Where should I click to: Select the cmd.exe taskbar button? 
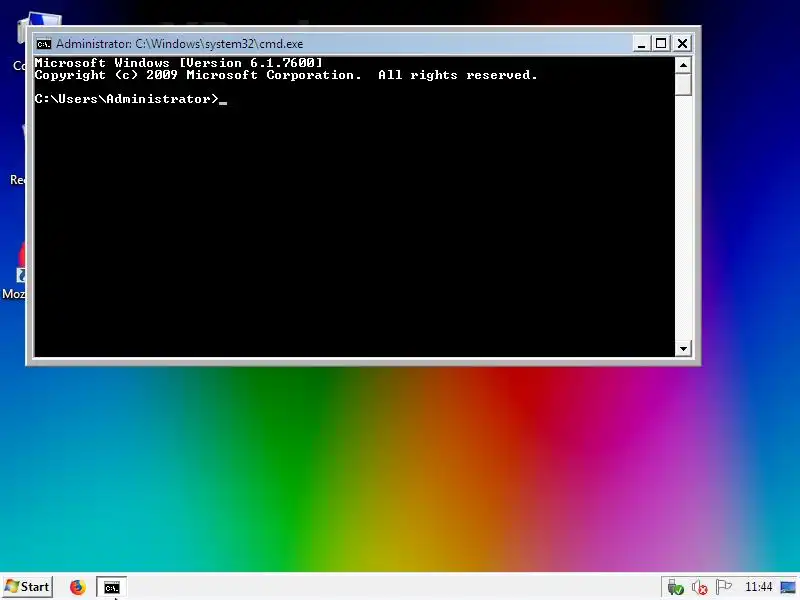click(x=112, y=587)
